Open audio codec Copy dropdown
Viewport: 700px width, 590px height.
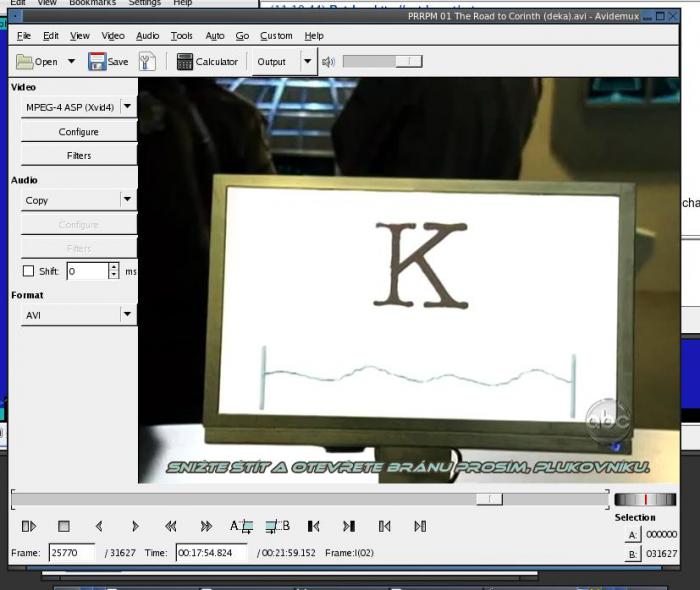79,200
